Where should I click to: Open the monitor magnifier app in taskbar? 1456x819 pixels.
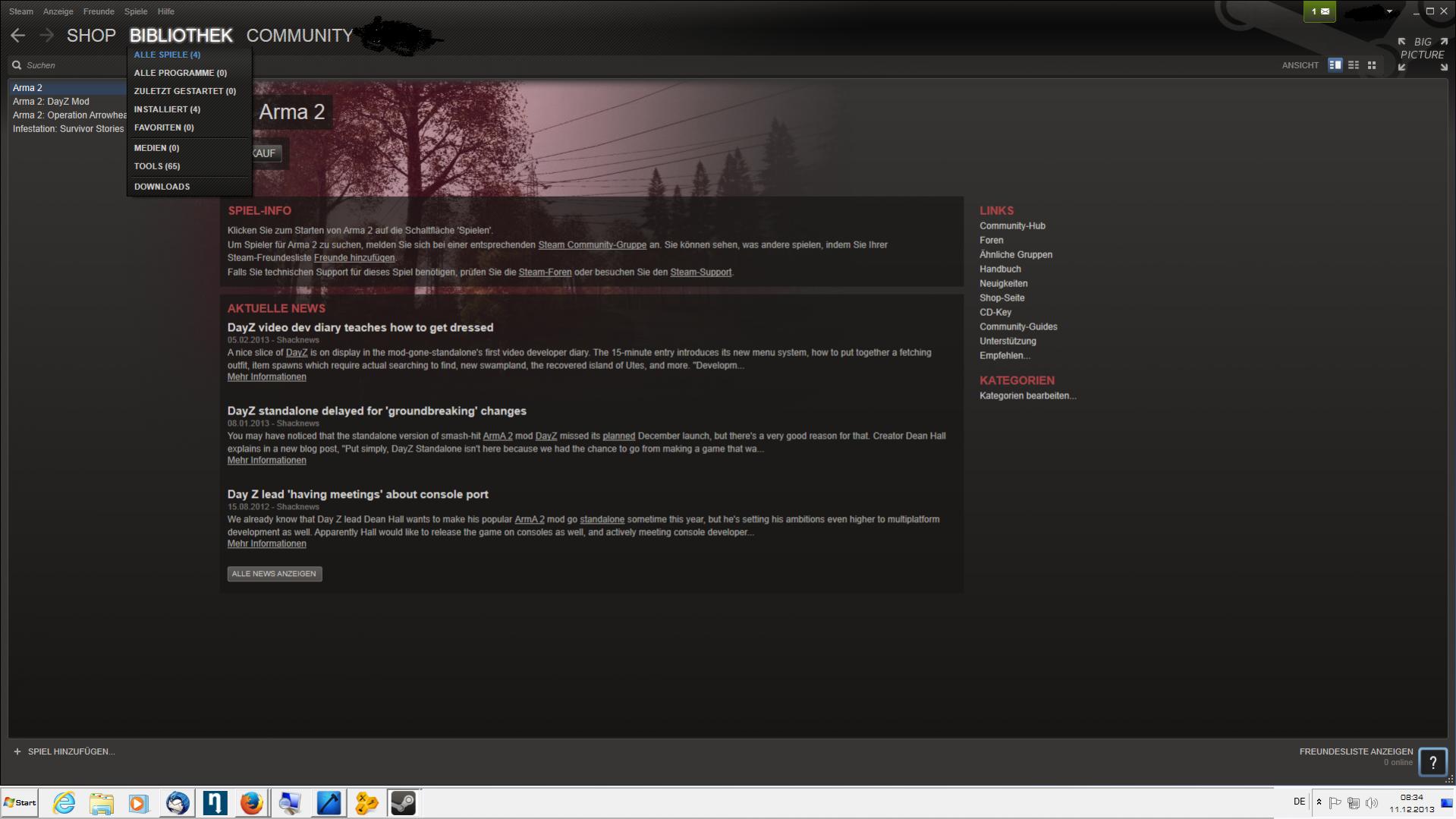tap(290, 803)
